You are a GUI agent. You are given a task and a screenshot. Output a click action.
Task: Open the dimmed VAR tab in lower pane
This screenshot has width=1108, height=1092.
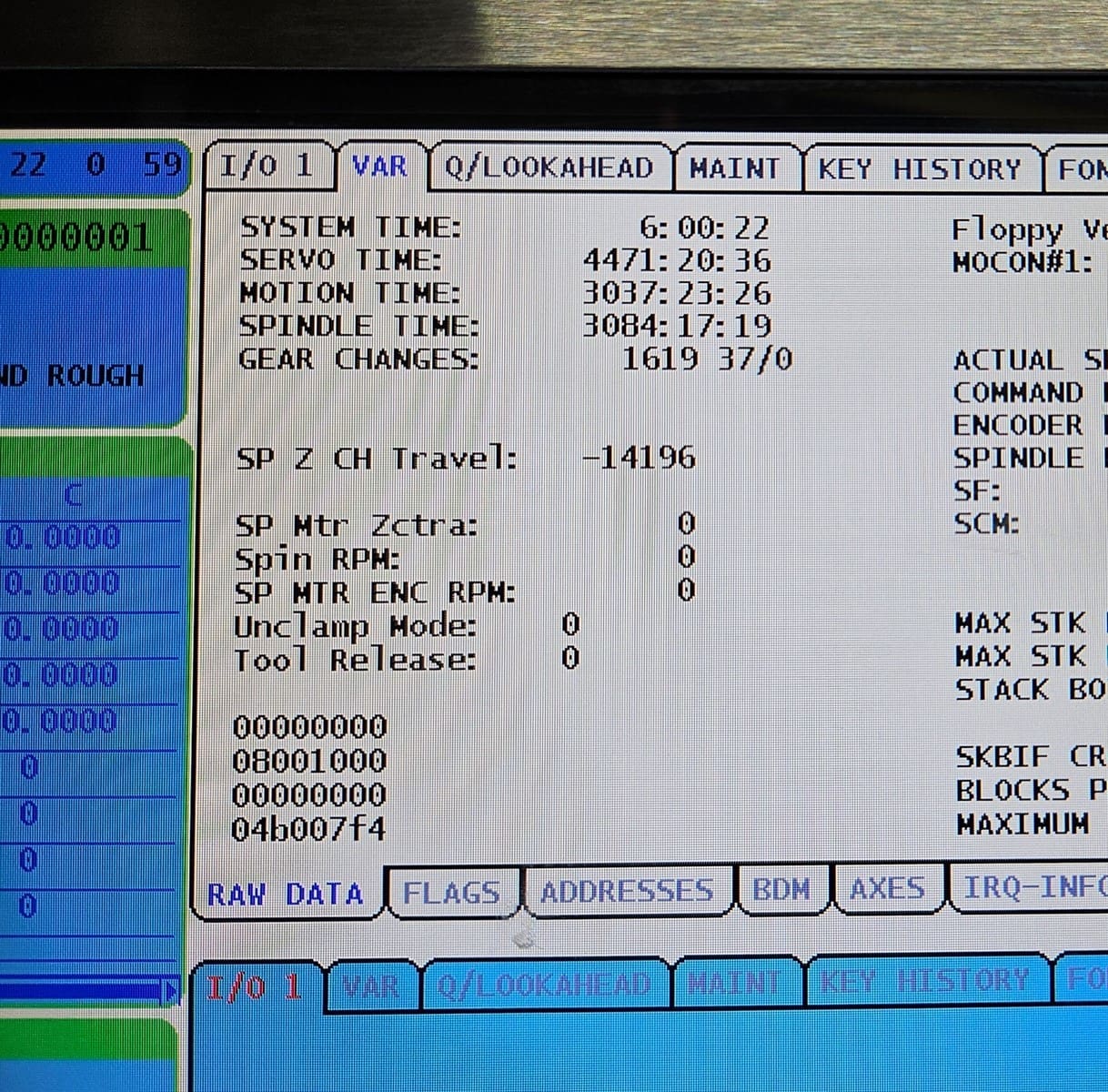pyautogui.click(x=371, y=986)
